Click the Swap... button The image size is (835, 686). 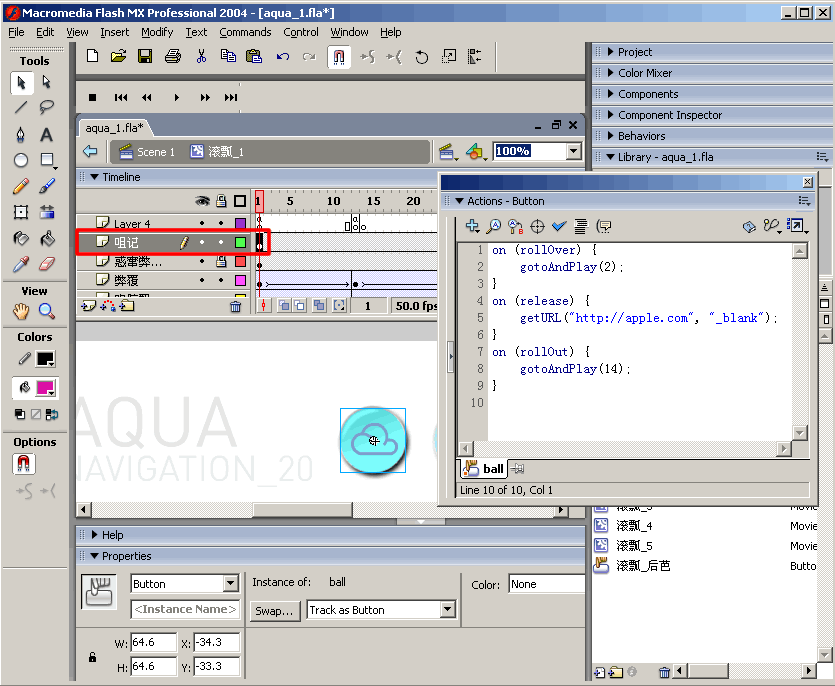274,610
